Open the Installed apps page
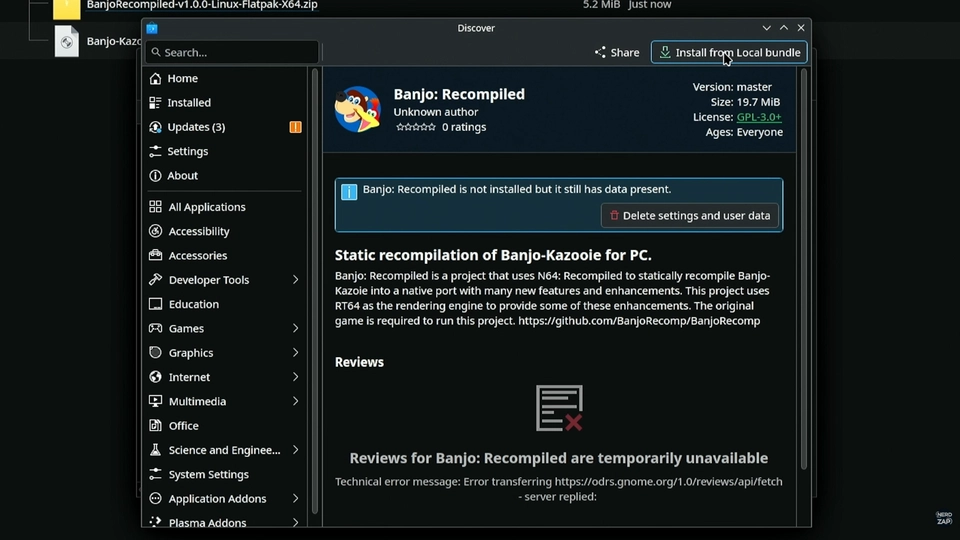Screen dimensions: 960x540 click(x=188, y=103)
